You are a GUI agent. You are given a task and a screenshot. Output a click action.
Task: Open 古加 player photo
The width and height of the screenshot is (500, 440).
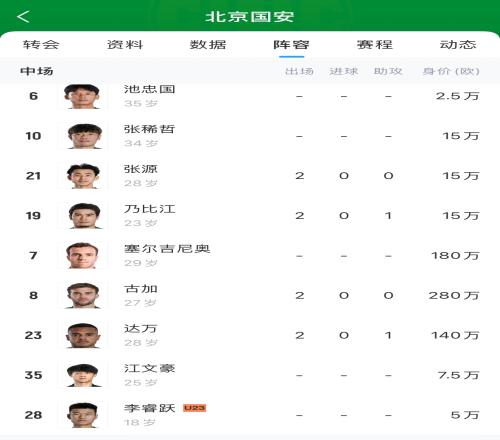(83, 296)
